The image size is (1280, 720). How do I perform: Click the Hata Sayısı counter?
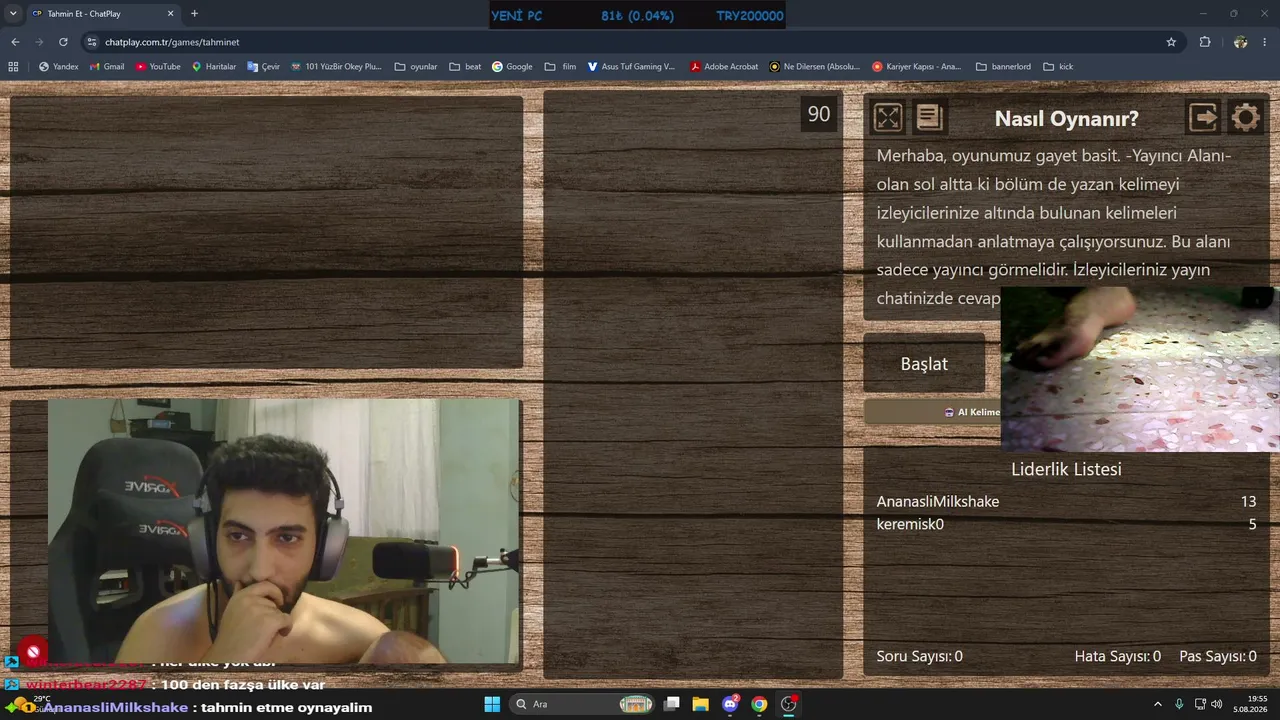click(1118, 656)
